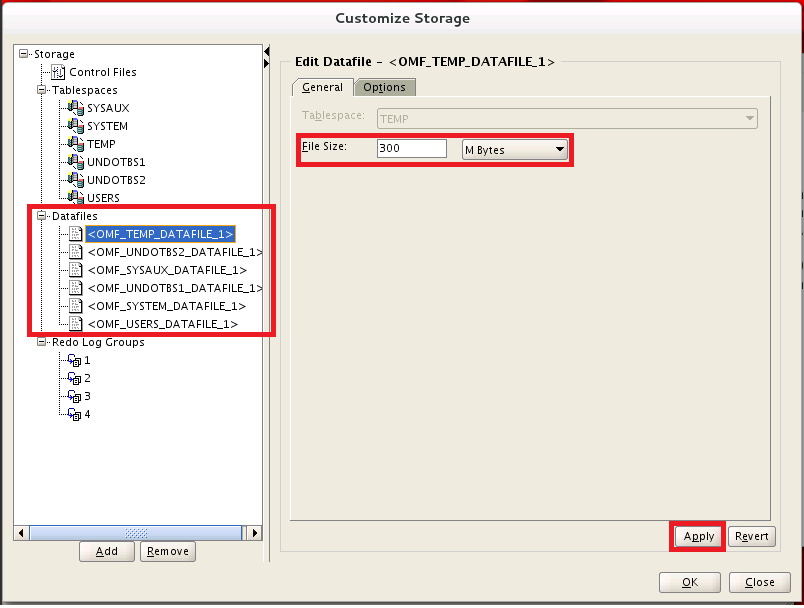804x608 pixels.
Task: Collapse the Redo Log Groups node
Action: [x=42, y=342]
